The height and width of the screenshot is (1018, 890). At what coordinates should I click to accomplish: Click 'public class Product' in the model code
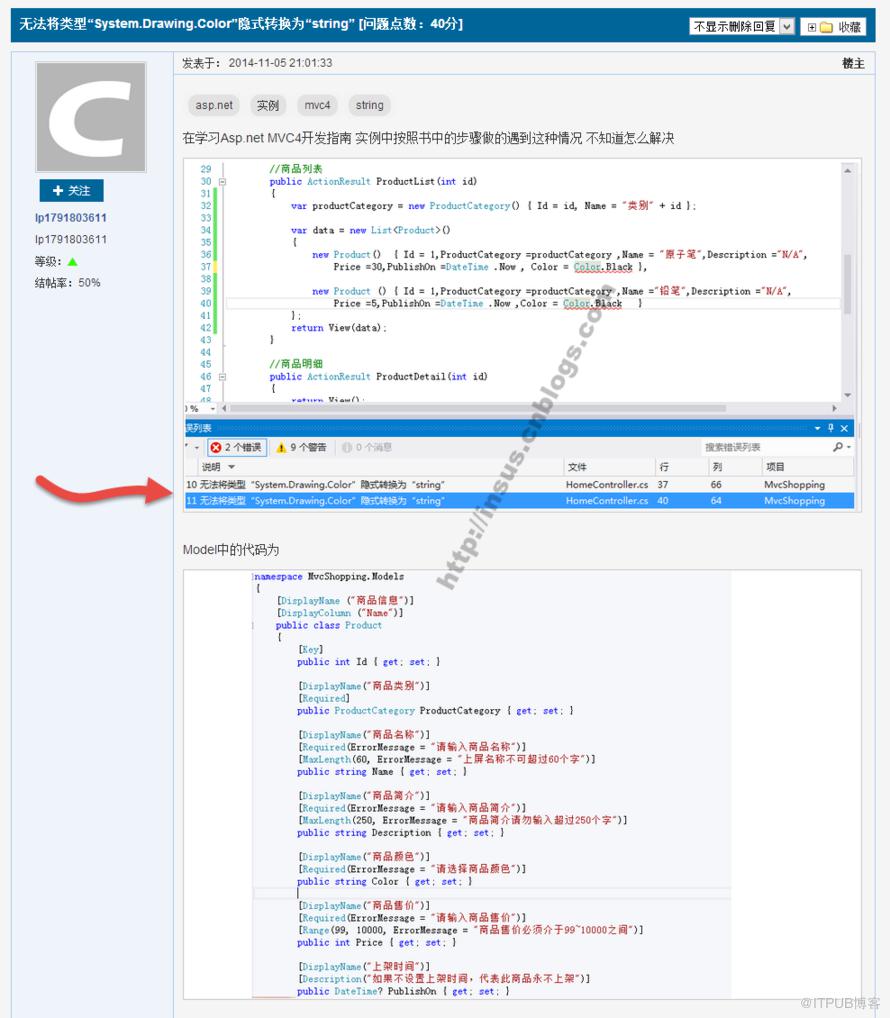(x=328, y=625)
